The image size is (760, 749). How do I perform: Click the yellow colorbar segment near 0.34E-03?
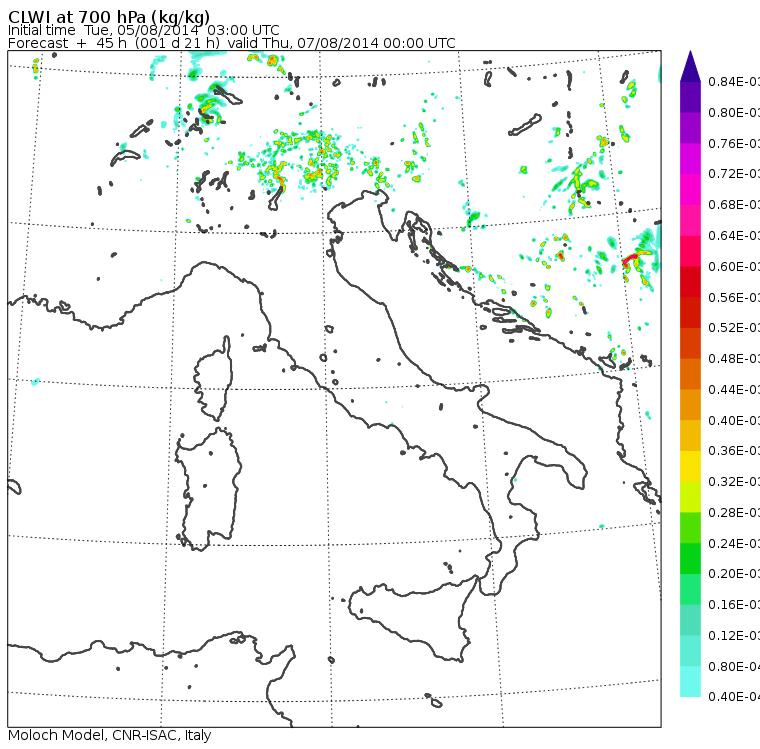pyautogui.click(x=690, y=466)
